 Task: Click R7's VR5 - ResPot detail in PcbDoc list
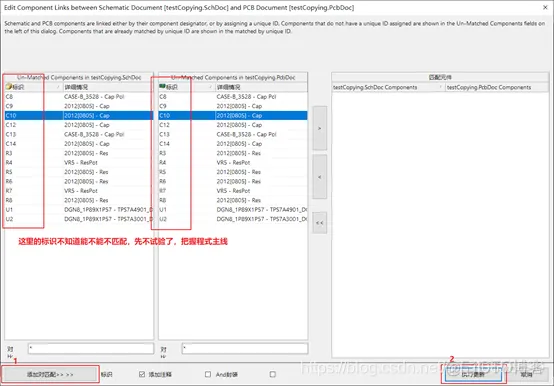click(x=233, y=191)
